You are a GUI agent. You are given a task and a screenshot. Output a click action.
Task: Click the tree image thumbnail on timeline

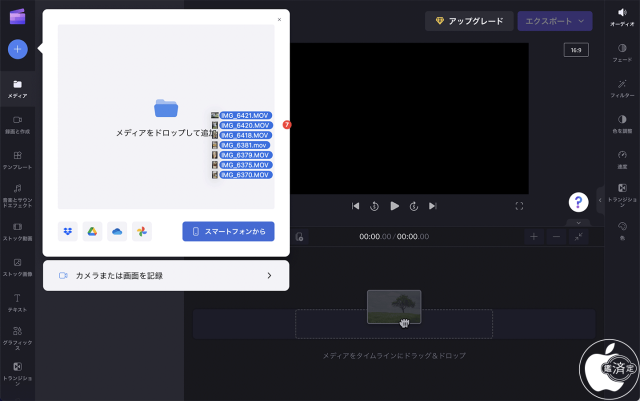[394, 307]
